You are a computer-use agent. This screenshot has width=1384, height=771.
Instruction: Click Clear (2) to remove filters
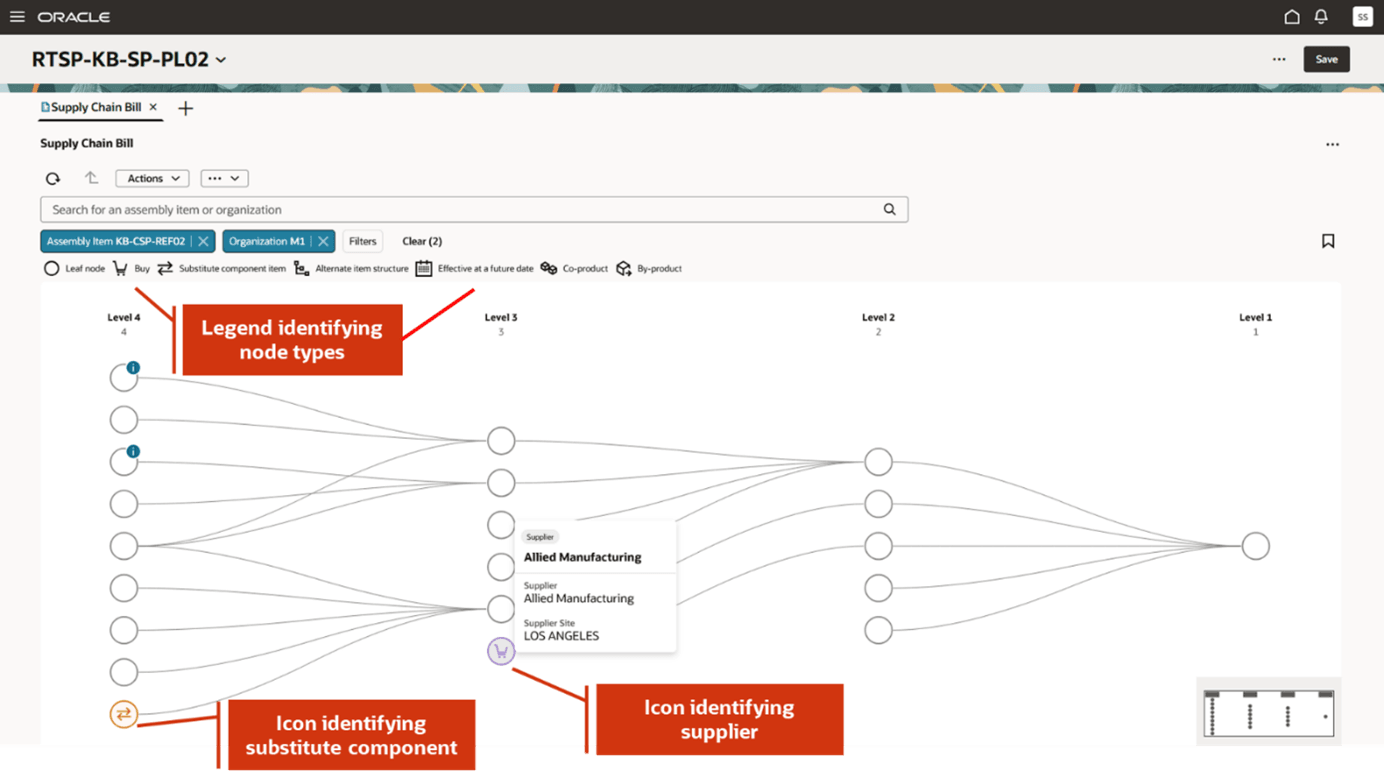(x=422, y=241)
